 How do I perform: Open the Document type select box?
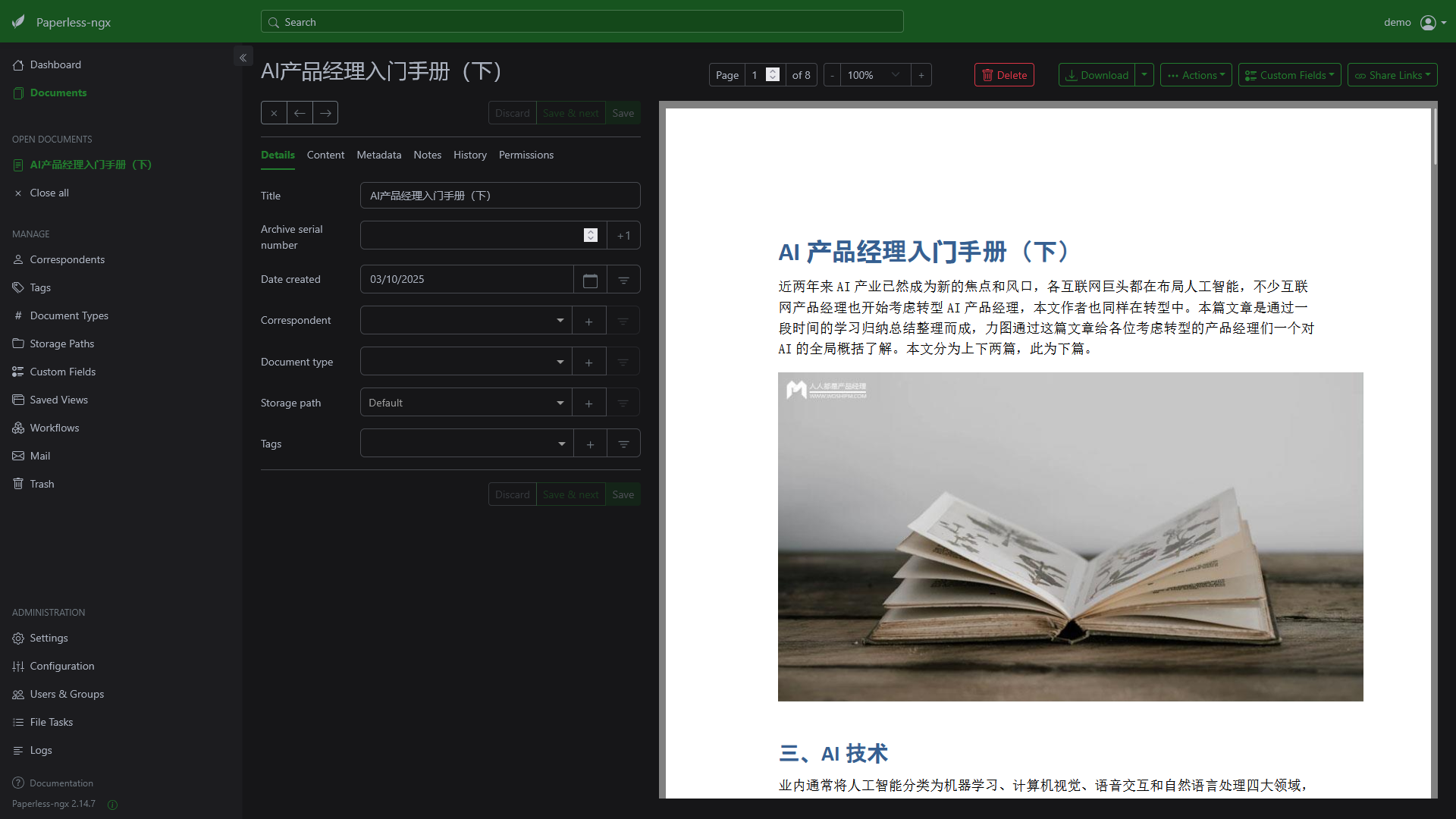[466, 362]
